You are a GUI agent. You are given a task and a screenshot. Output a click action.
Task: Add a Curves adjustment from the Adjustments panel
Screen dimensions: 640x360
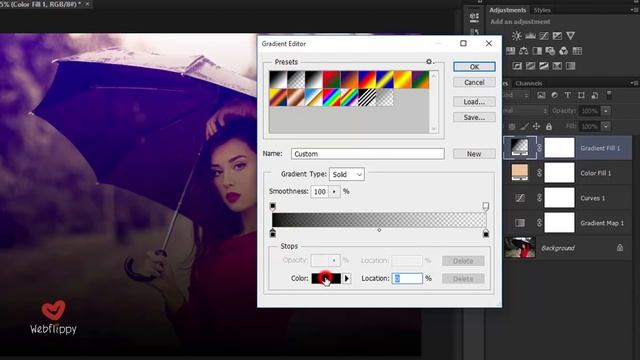coord(544,36)
